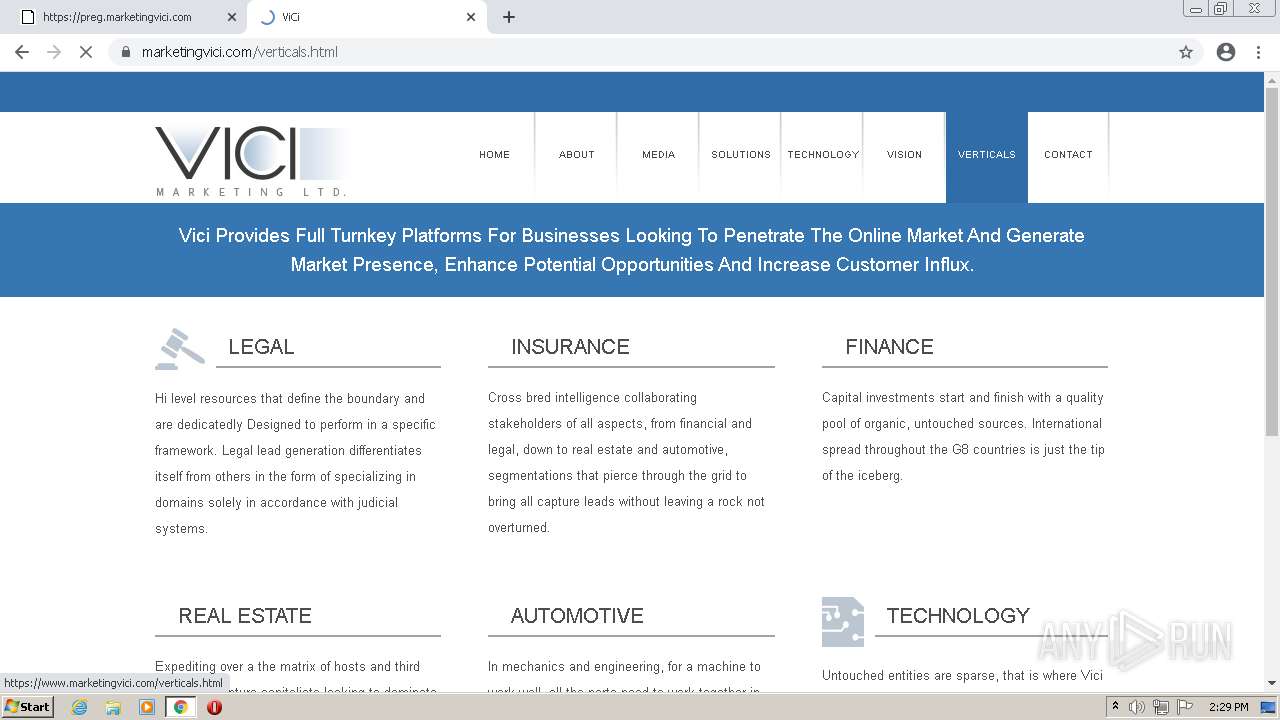Click the scrollbar up arrow
The image size is (1280, 720).
click(1272, 79)
